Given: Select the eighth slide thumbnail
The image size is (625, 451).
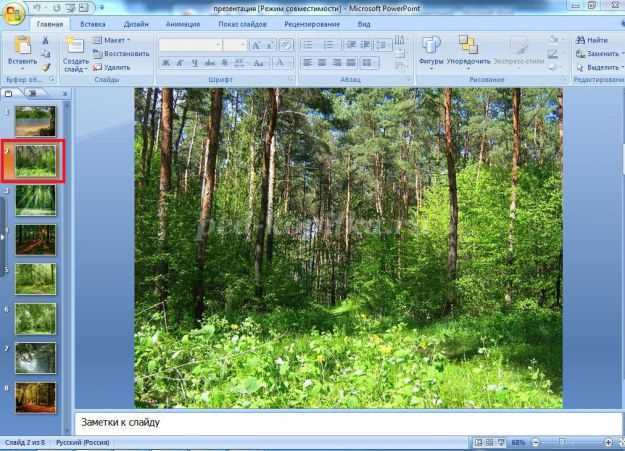Looking at the screenshot, I should coord(35,398).
